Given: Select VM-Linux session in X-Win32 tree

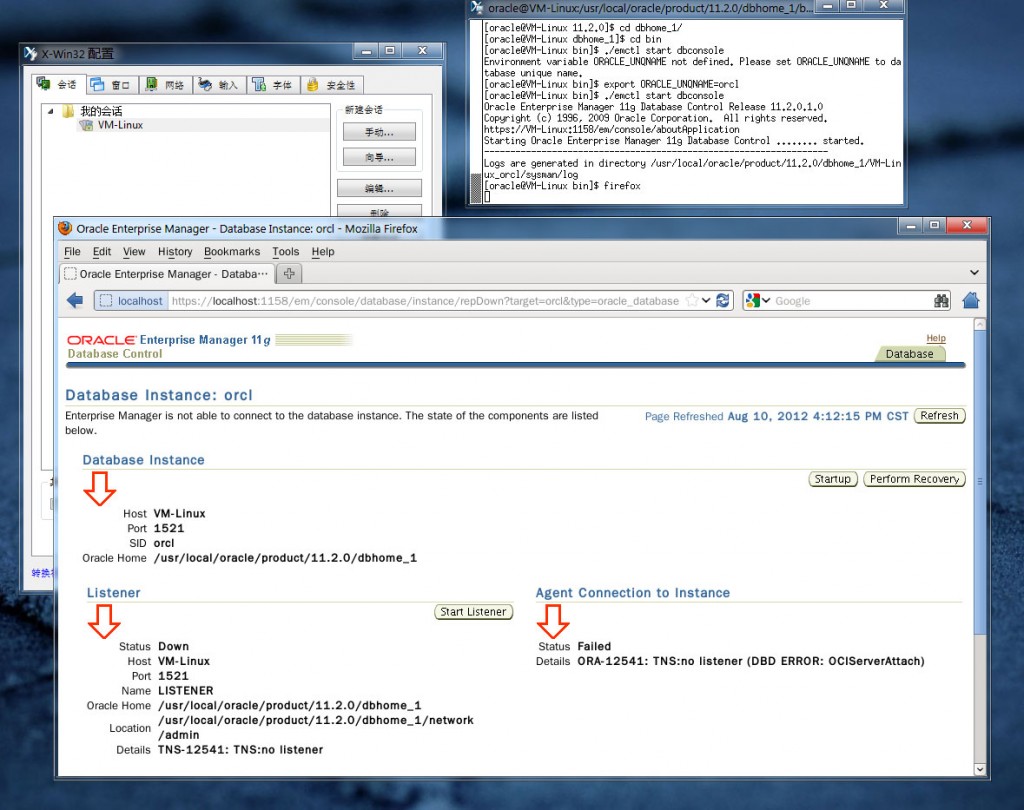Looking at the screenshot, I should click(x=120, y=125).
